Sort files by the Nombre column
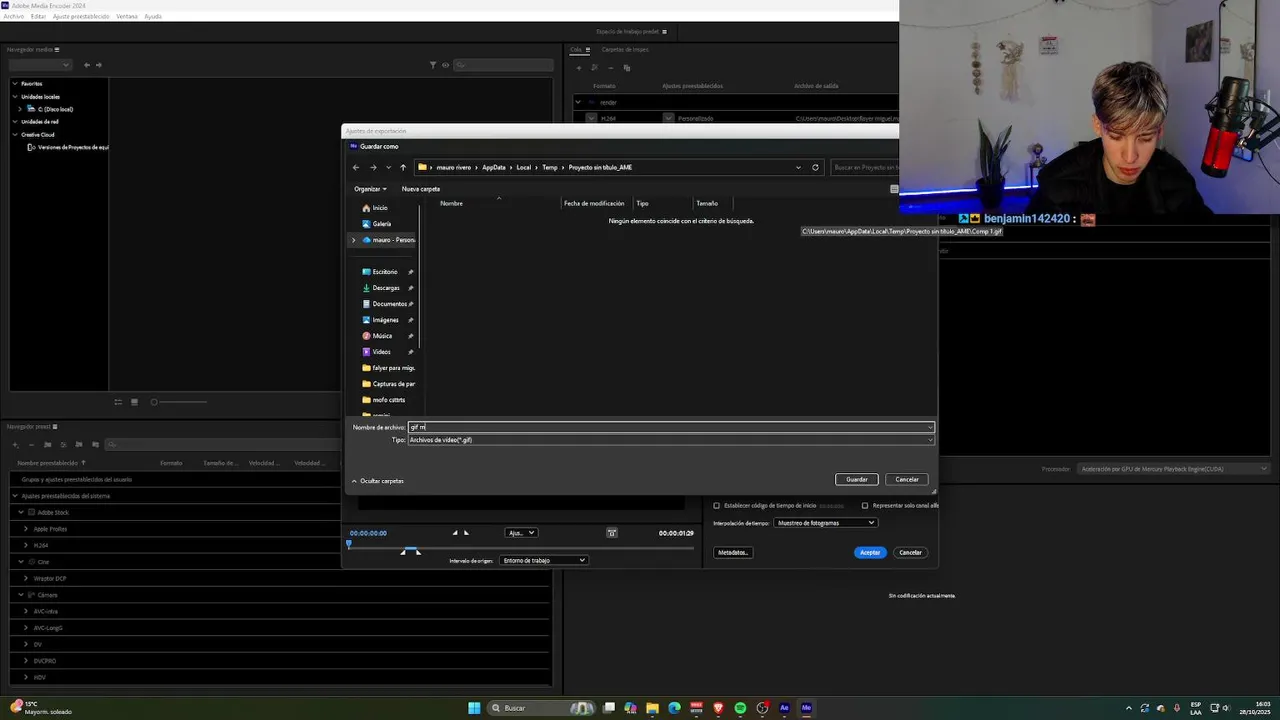Image resolution: width=1280 pixels, height=720 pixels. pyautogui.click(x=451, y=203)
